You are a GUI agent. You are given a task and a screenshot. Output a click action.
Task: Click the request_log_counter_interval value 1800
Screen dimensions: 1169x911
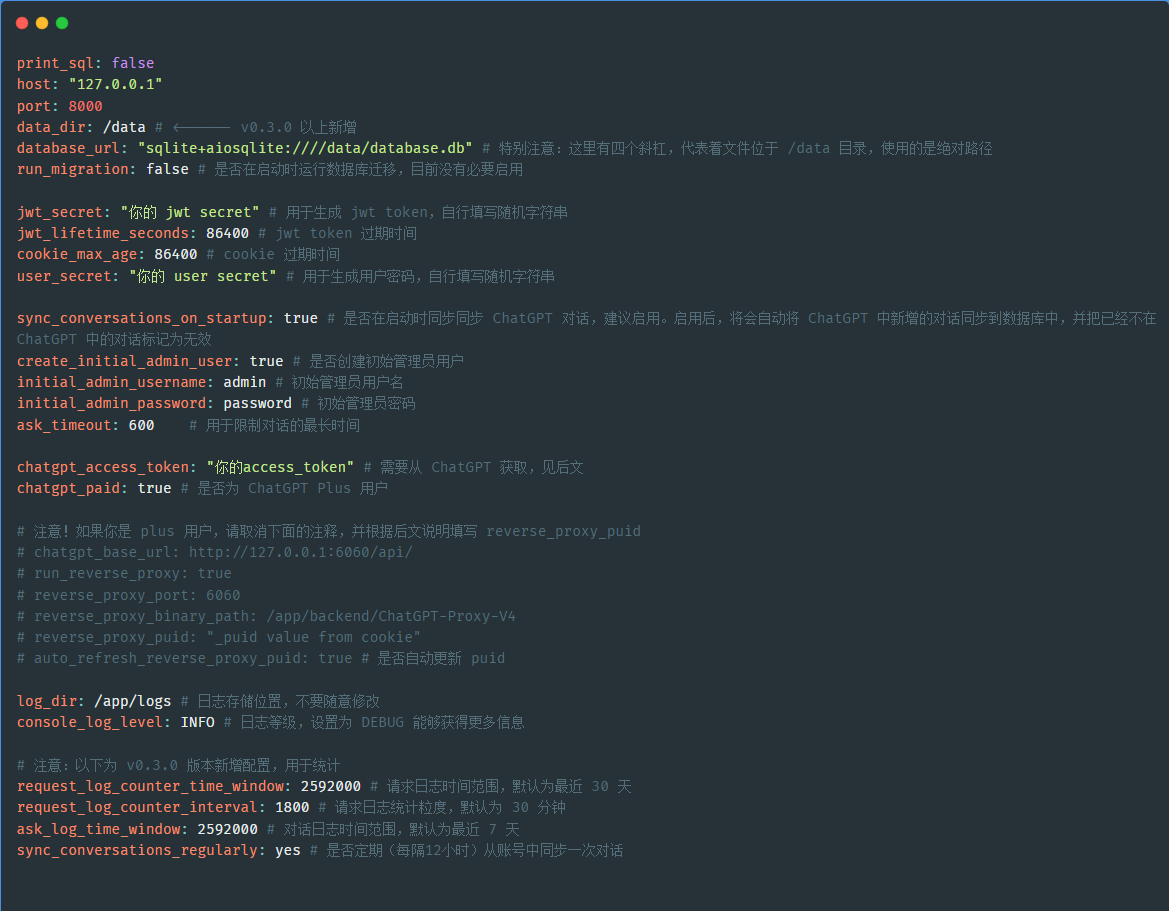[x=291, y=807]
